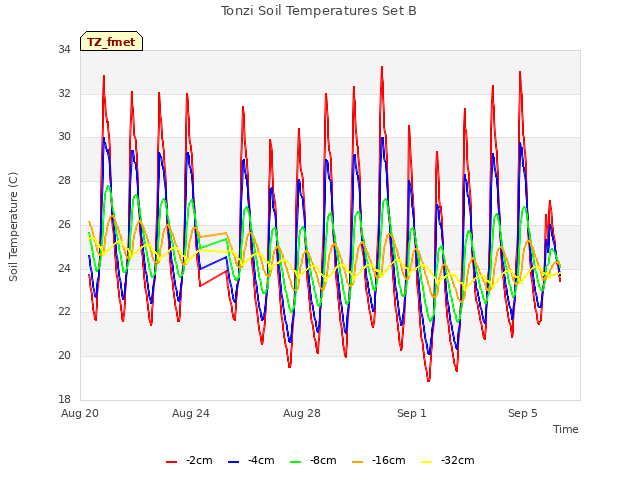640x480 pixels.
Task: Click the 28 y-axis tick label
Action: 64,180
